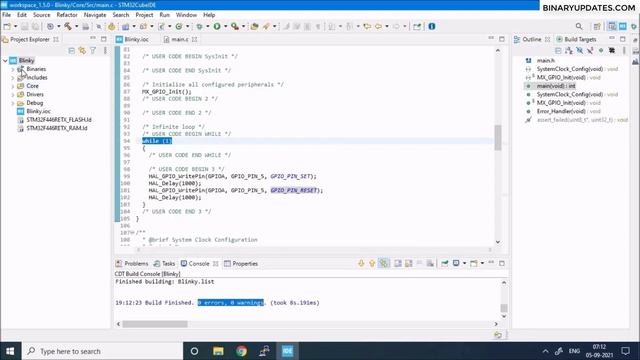Viewport: 640px width, 360px height.
Task: Click the Save All toolbar icon
Action: tap(35, 27)
